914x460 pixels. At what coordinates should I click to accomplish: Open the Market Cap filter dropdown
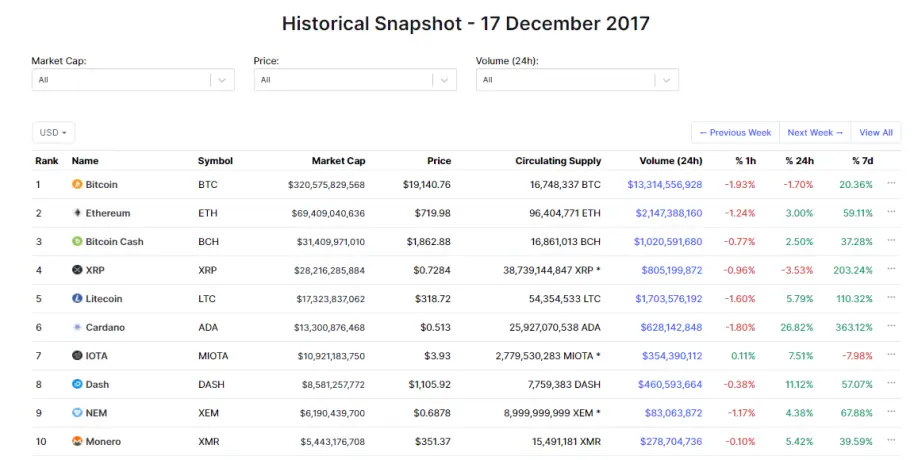[x=133, y=80]
